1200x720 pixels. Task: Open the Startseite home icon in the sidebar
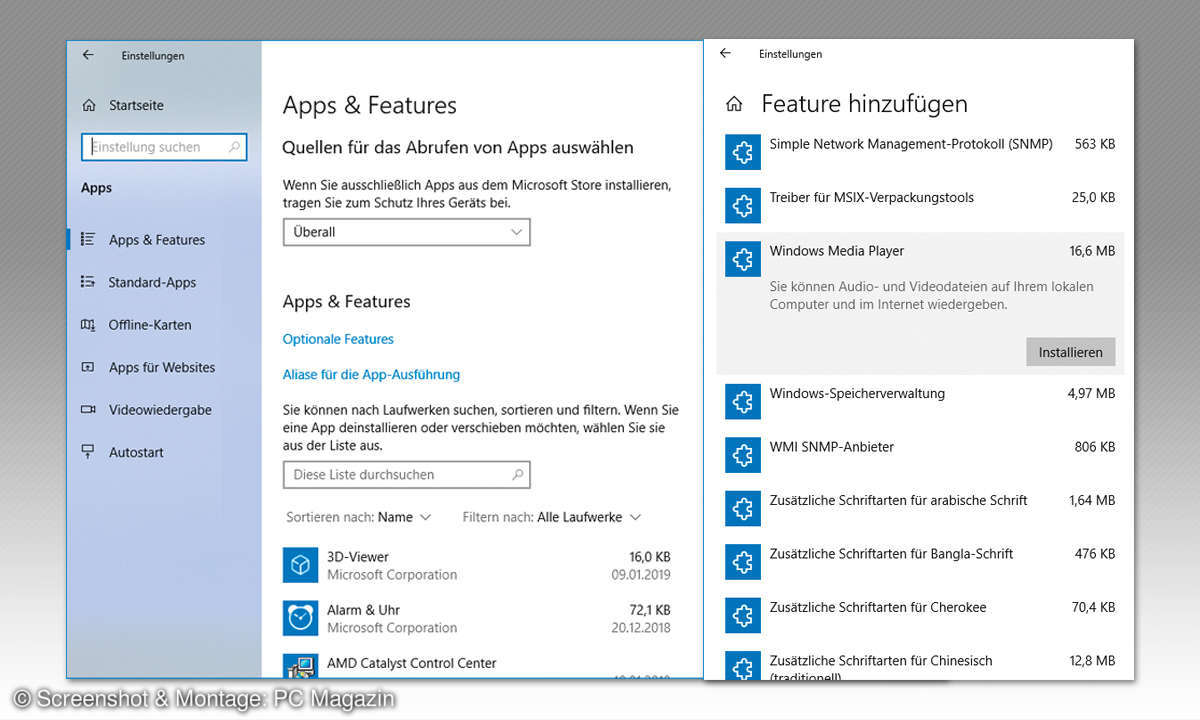(89, 105)
